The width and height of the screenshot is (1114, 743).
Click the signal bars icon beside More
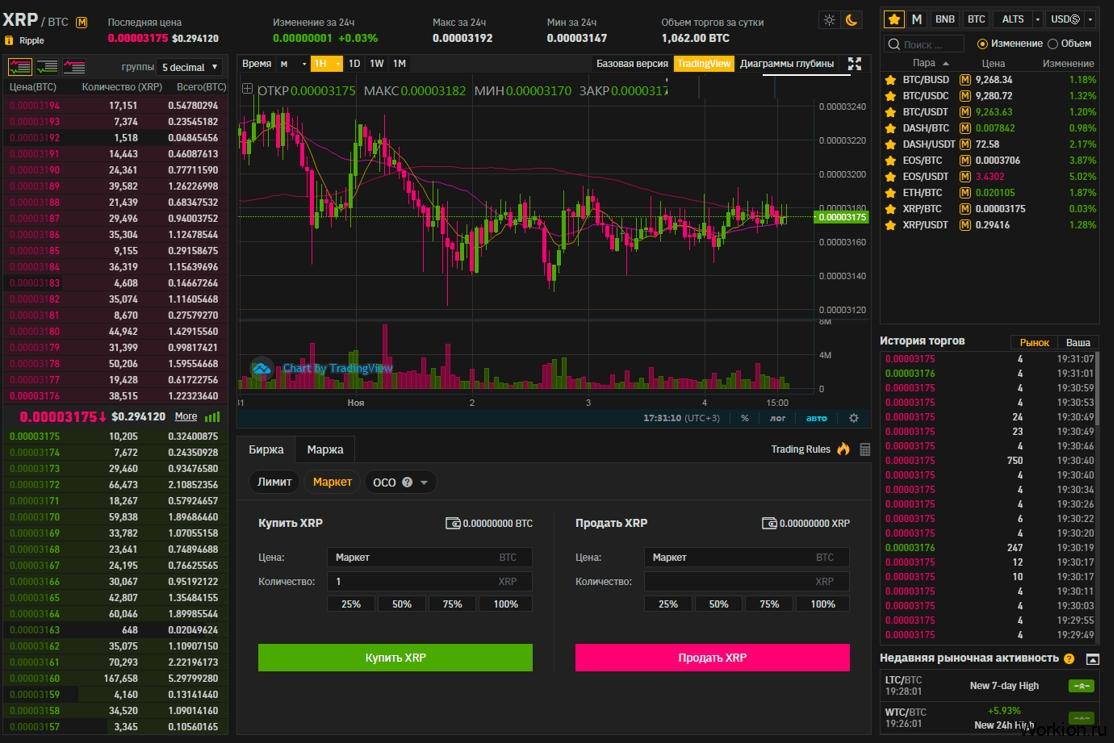(x=212, y=417)
